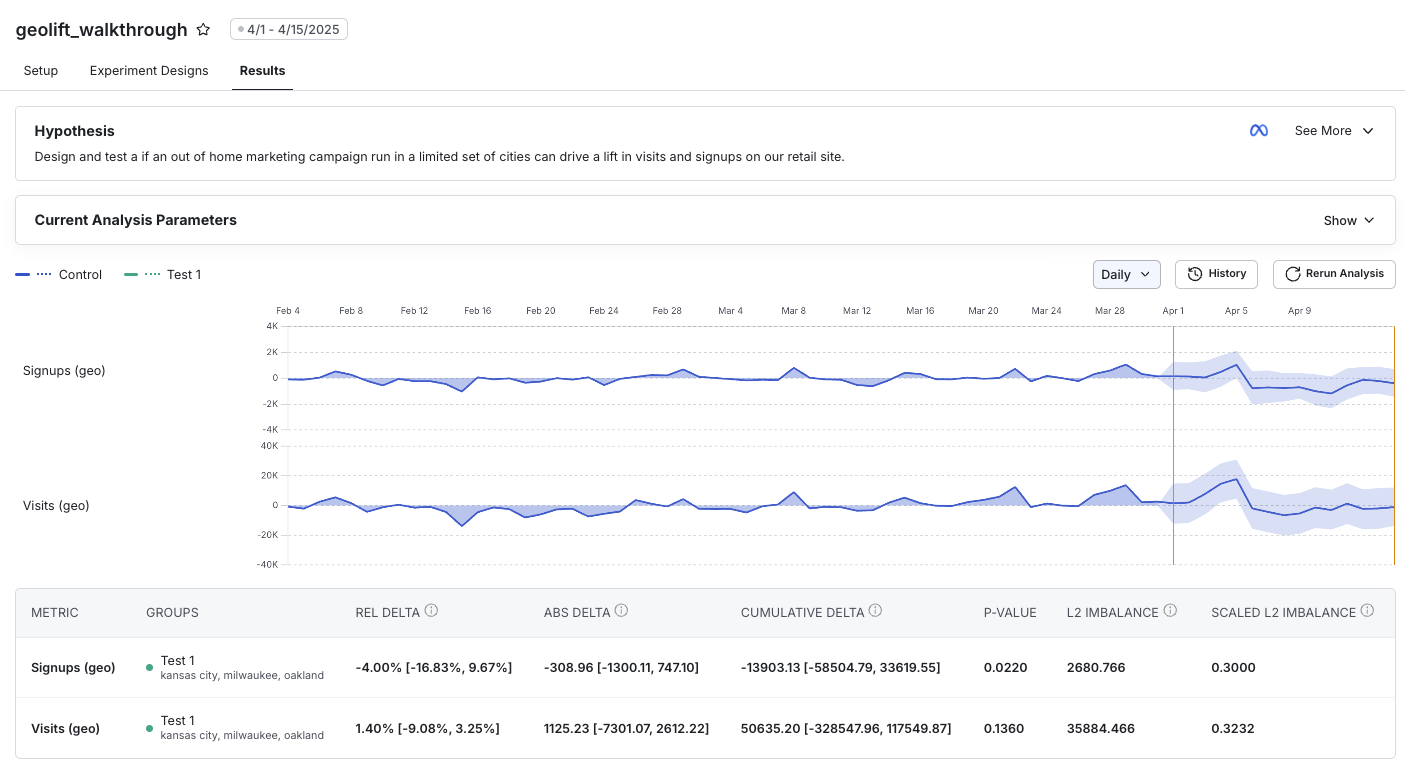
Task: Click the info icon beside ABS DELTA
Action: pyautogui.click(x=621, y=610)
